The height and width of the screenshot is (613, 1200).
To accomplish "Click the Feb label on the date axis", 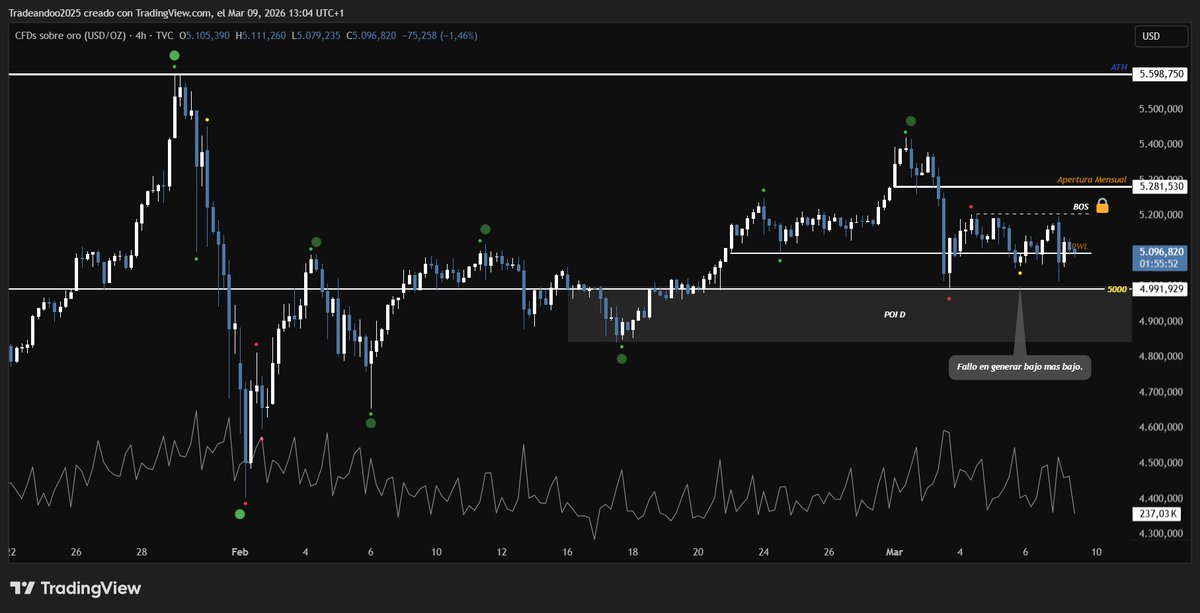I will (238, 552).
